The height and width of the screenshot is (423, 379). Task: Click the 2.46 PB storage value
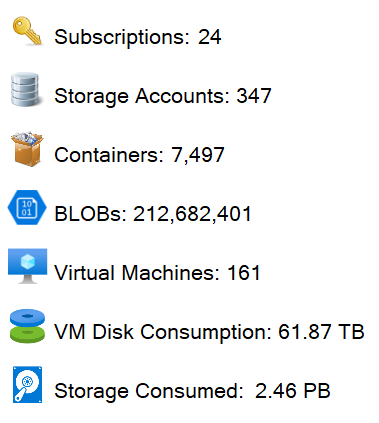pos(293,391)
